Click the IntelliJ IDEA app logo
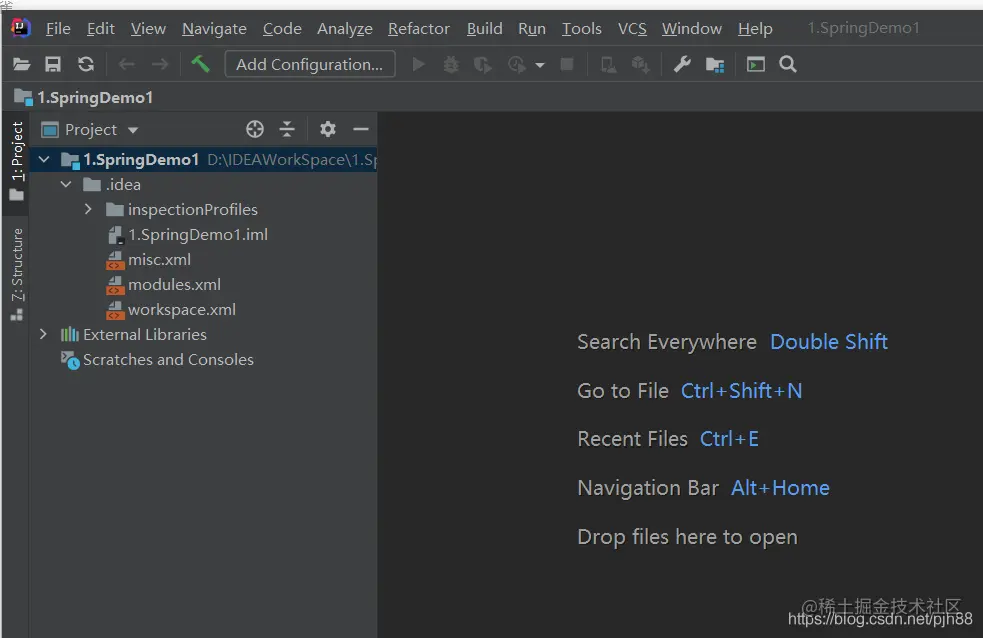The image size is (983, 638). point(21,28)
